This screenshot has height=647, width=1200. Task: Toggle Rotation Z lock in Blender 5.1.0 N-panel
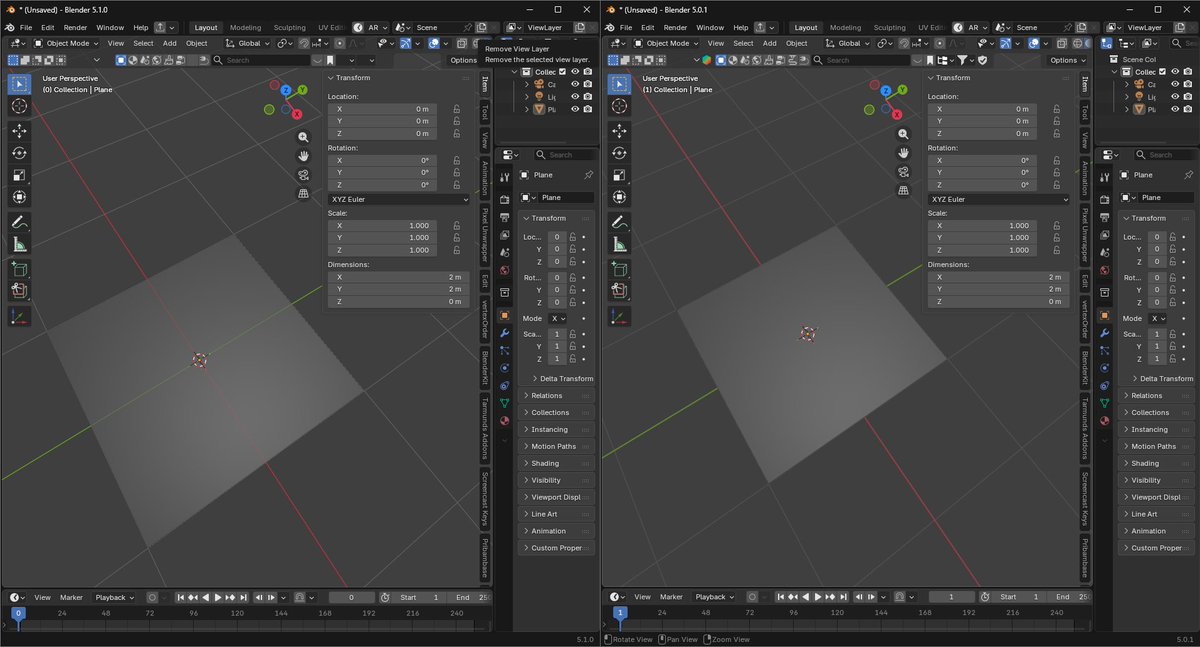coord(456,185)
